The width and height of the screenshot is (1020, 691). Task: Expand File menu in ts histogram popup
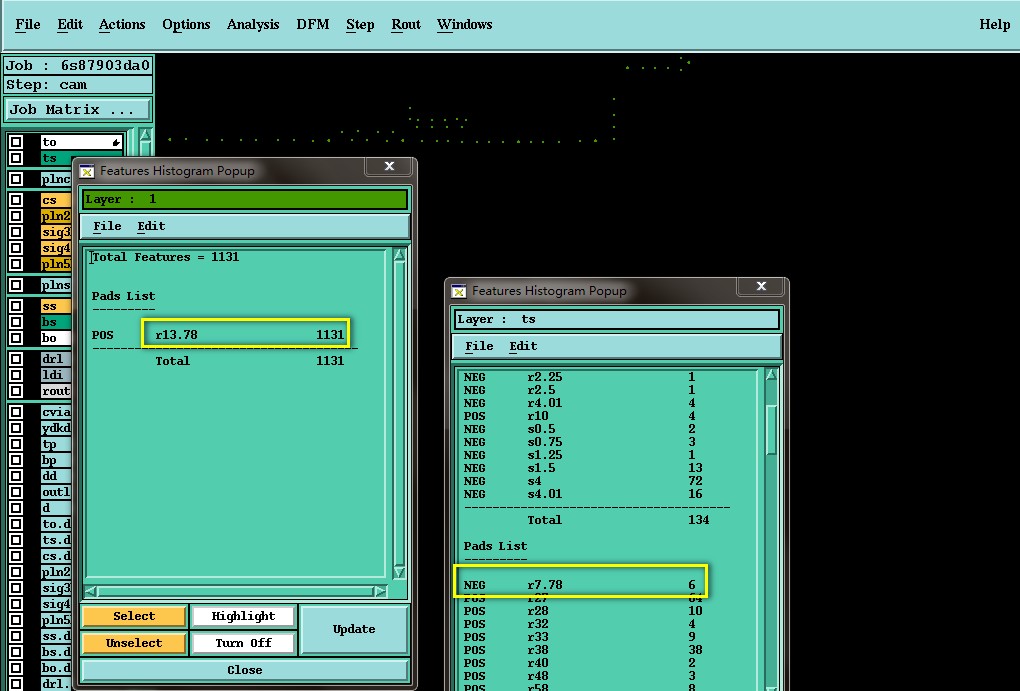coord(479,346)
